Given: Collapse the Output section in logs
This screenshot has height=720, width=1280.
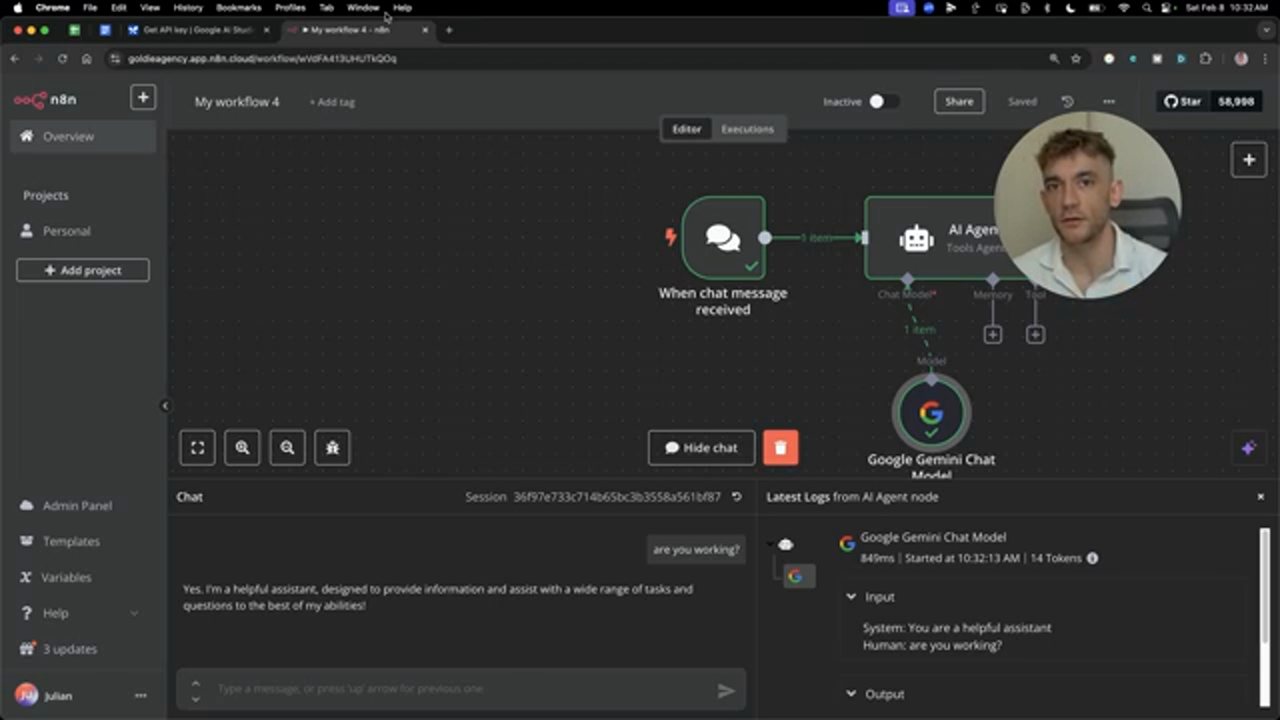Looking at the screenshot, I should (851, 694).
